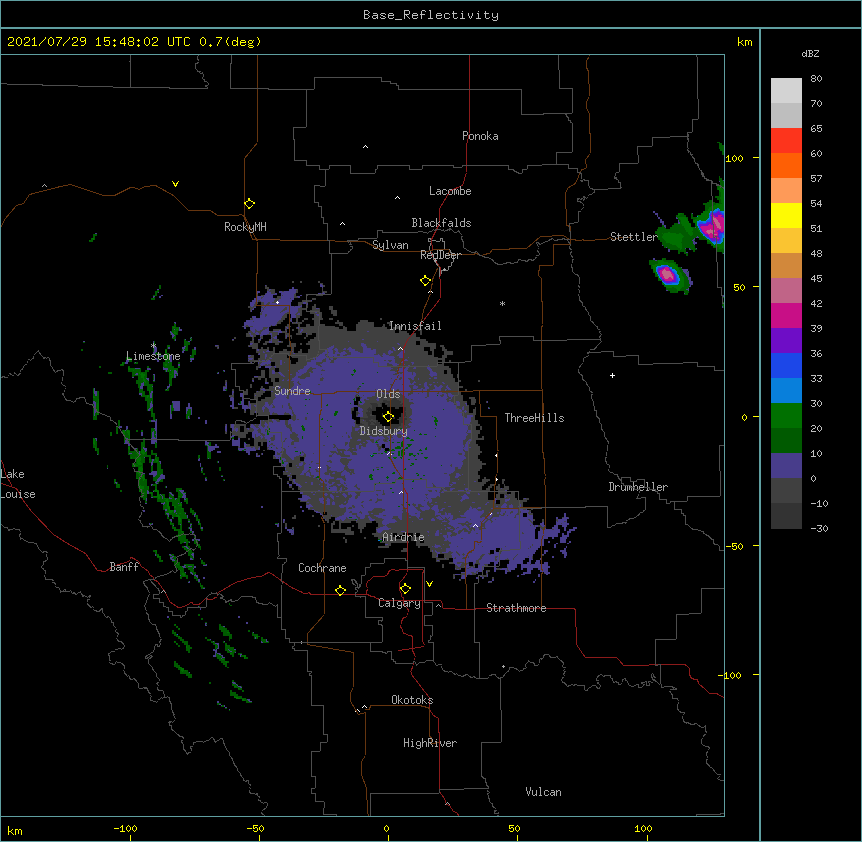
Task: Click the HighRiver town label
Action: pos(430,743)
